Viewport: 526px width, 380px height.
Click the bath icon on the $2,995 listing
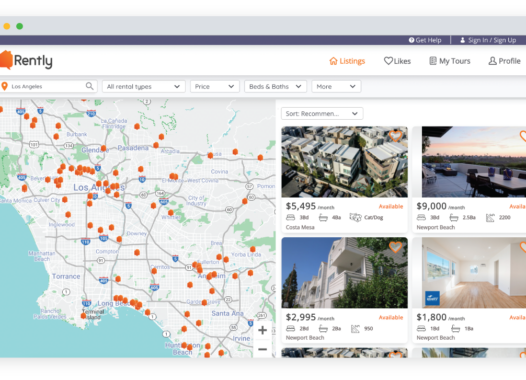pos(323,329)
